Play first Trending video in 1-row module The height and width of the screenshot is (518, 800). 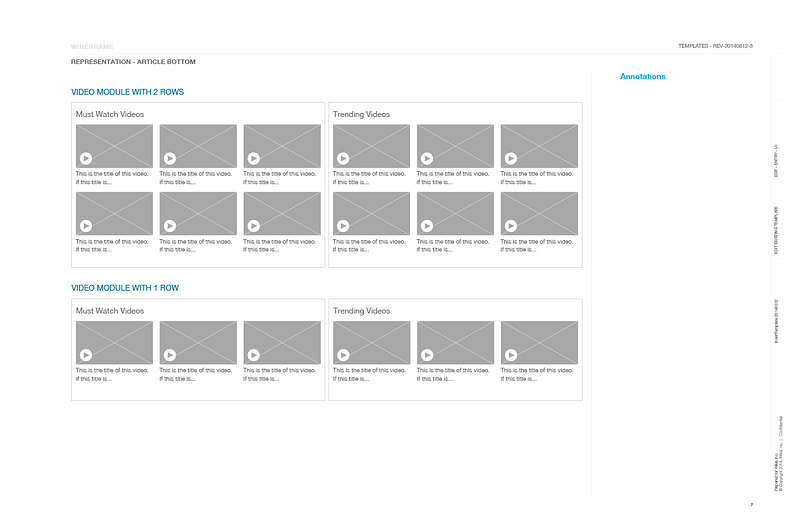tap(343, 355)
